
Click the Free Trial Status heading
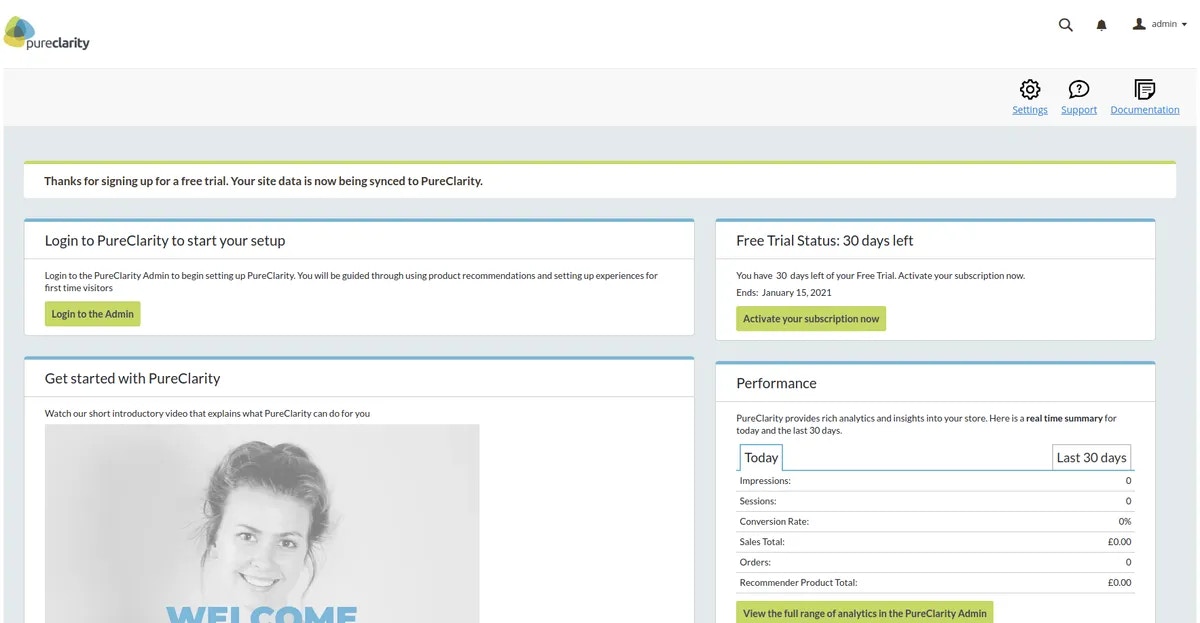(825, 241)
